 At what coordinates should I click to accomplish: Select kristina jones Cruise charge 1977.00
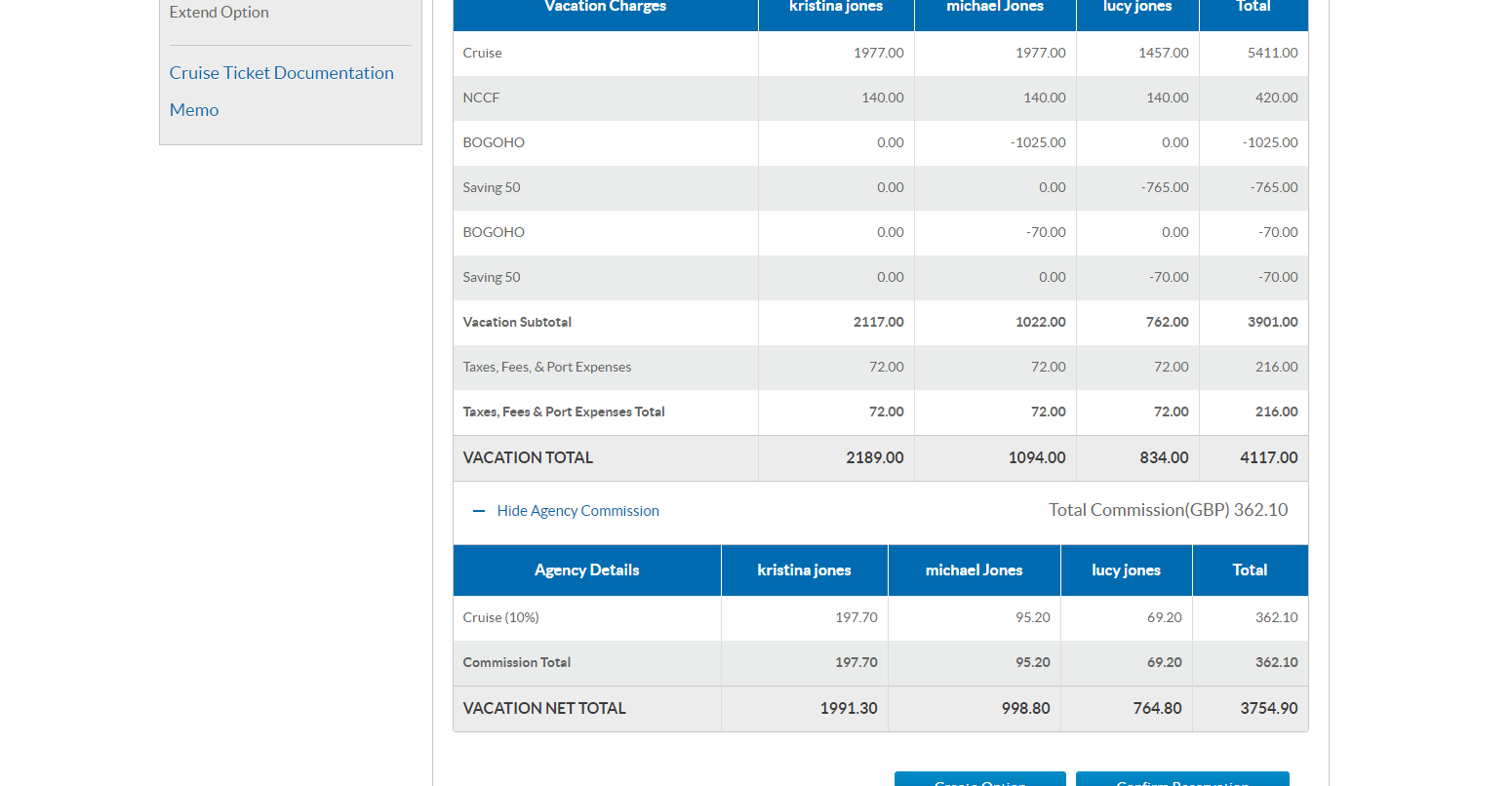(879, 54)
